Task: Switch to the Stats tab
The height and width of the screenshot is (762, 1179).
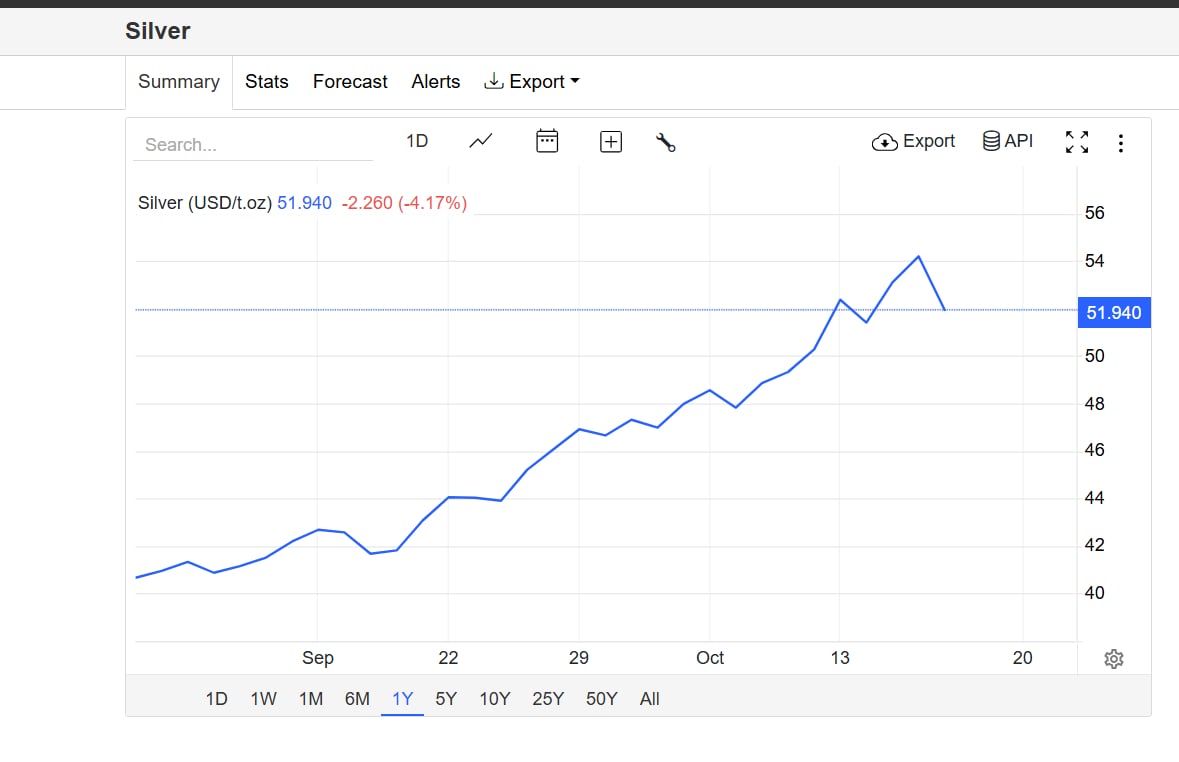Action: (x=267, y=82)
